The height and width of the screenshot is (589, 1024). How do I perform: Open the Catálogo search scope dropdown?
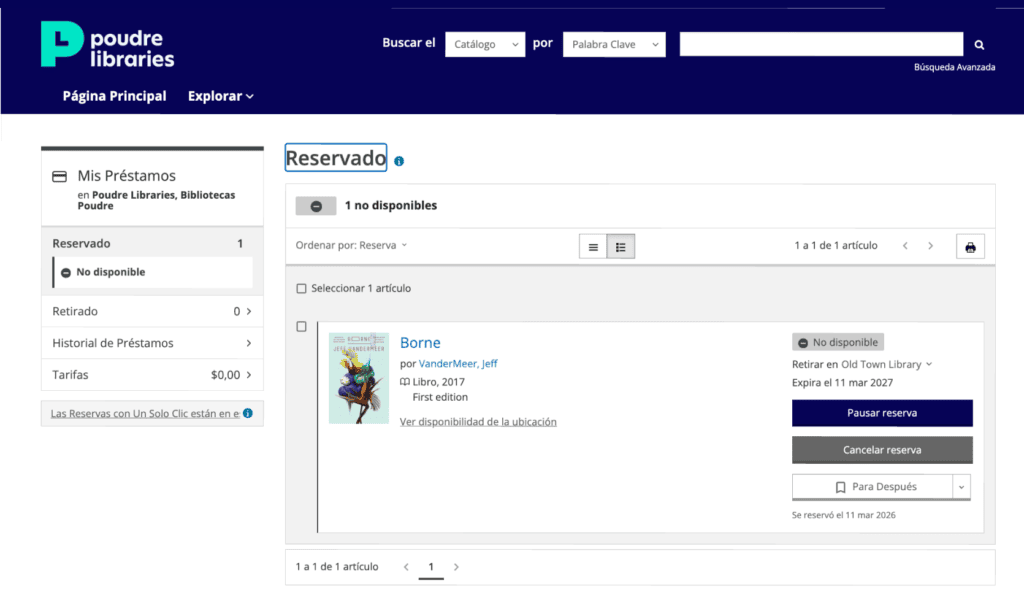[x=485, y=44]
